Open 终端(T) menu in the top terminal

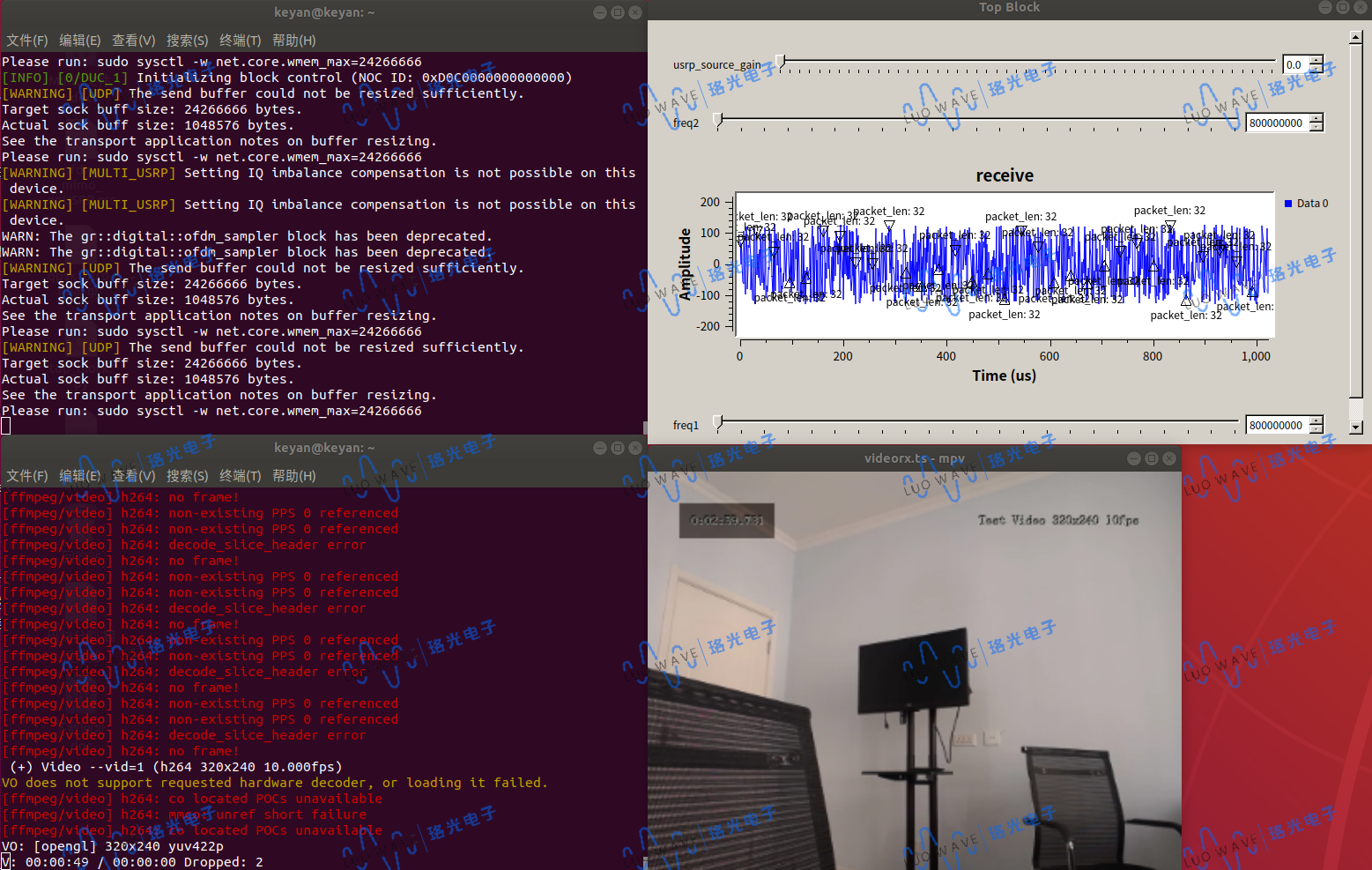click(240, 41)
